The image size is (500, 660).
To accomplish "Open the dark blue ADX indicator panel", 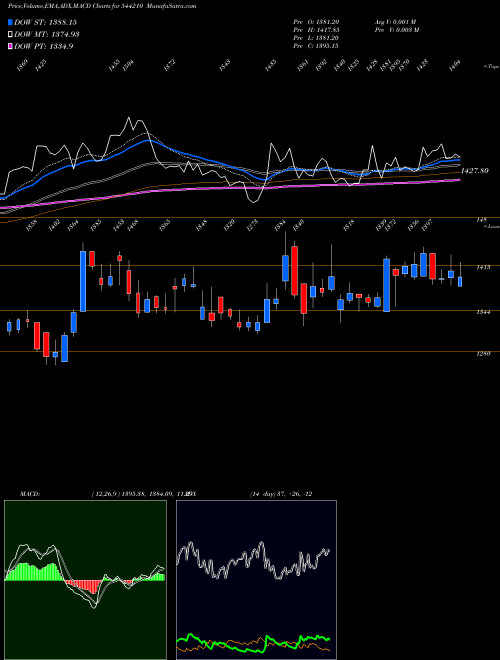I will click(256, 580).
